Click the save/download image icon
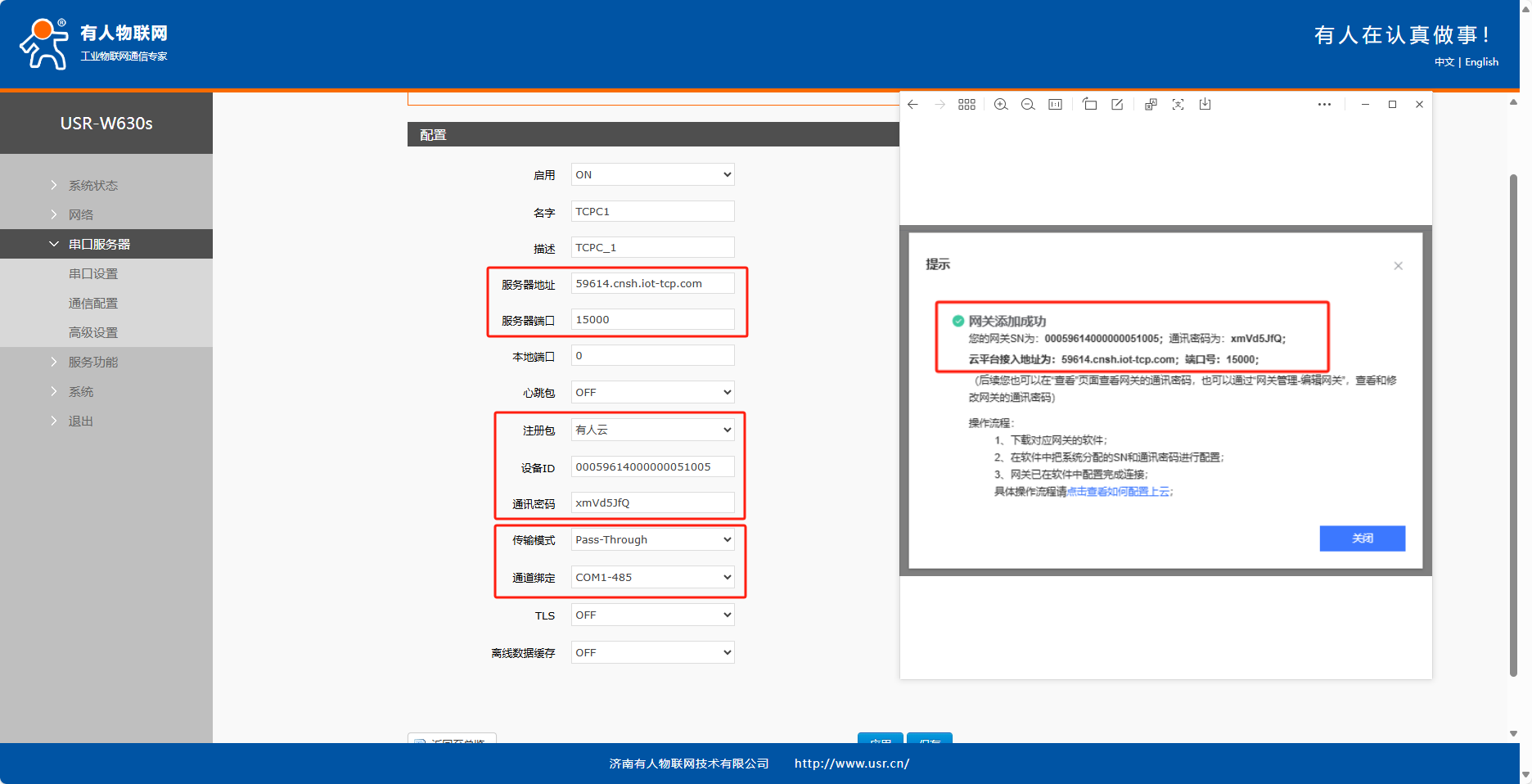The image size is (1532, 784). coord(1205,105)
